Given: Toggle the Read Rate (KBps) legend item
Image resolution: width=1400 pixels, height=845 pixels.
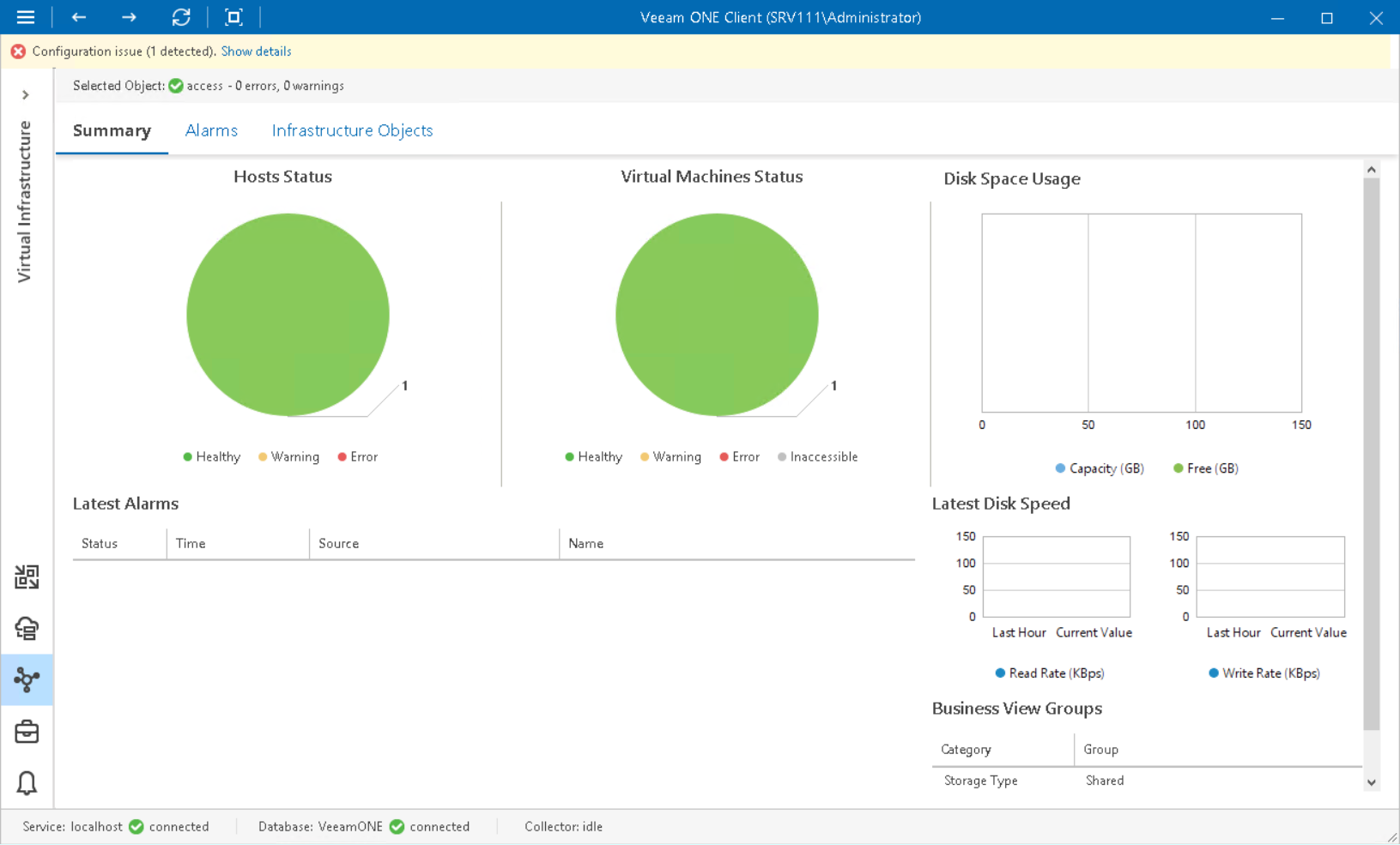Looking at the screenshot, I should (1049, 673).
